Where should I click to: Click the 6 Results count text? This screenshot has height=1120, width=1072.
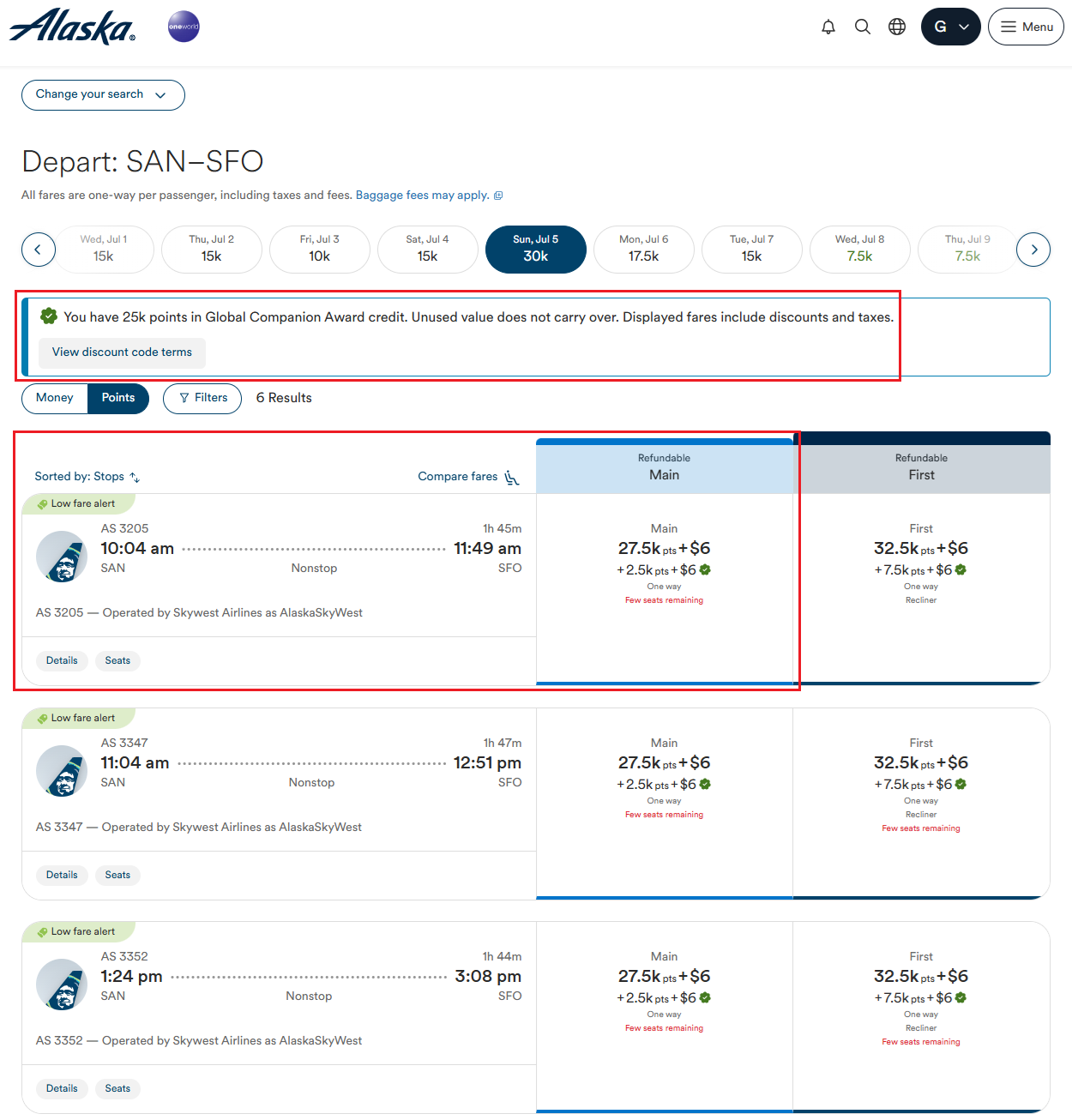(284, 398)
